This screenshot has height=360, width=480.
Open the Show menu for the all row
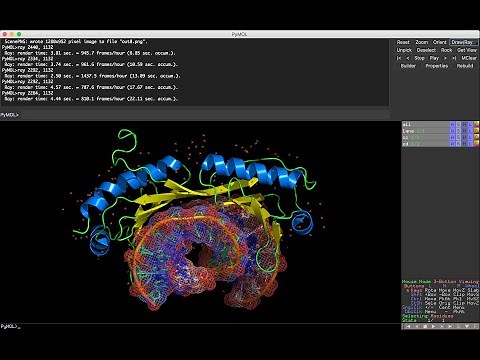point(458,124)
